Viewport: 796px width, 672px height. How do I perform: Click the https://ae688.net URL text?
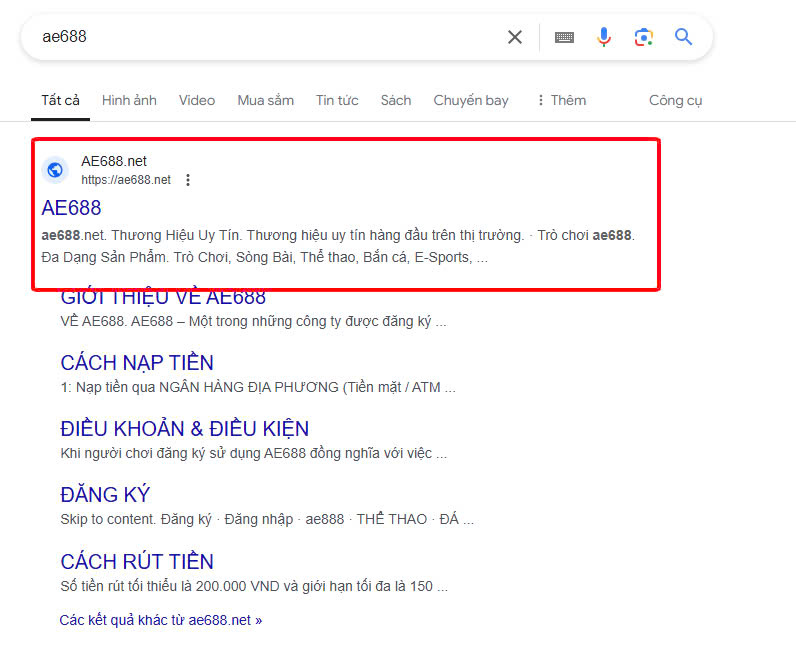pos(126,180)
